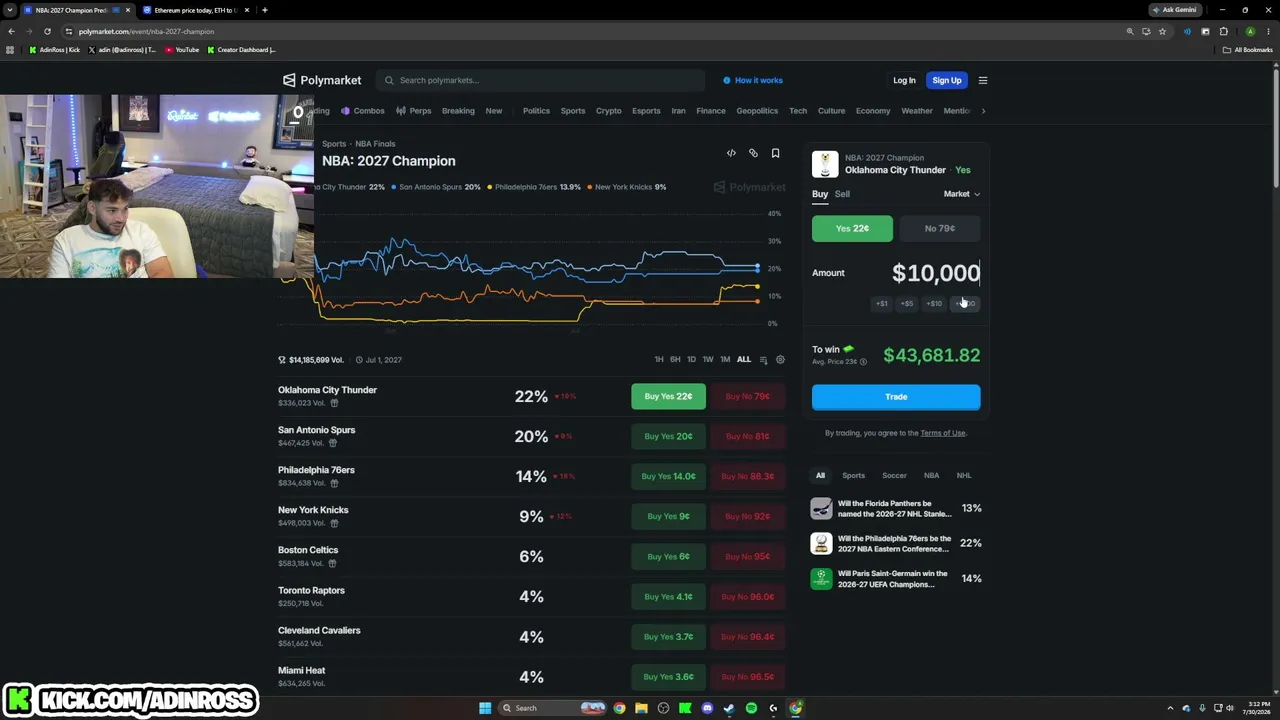1280x720 pixels.
Task: Set chart range to ALL
Action: [x=744, y=360]
